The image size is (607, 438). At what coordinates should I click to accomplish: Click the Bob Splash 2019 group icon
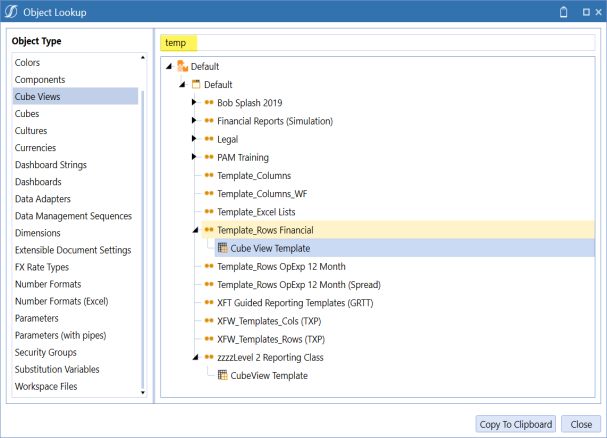point(209,103)
